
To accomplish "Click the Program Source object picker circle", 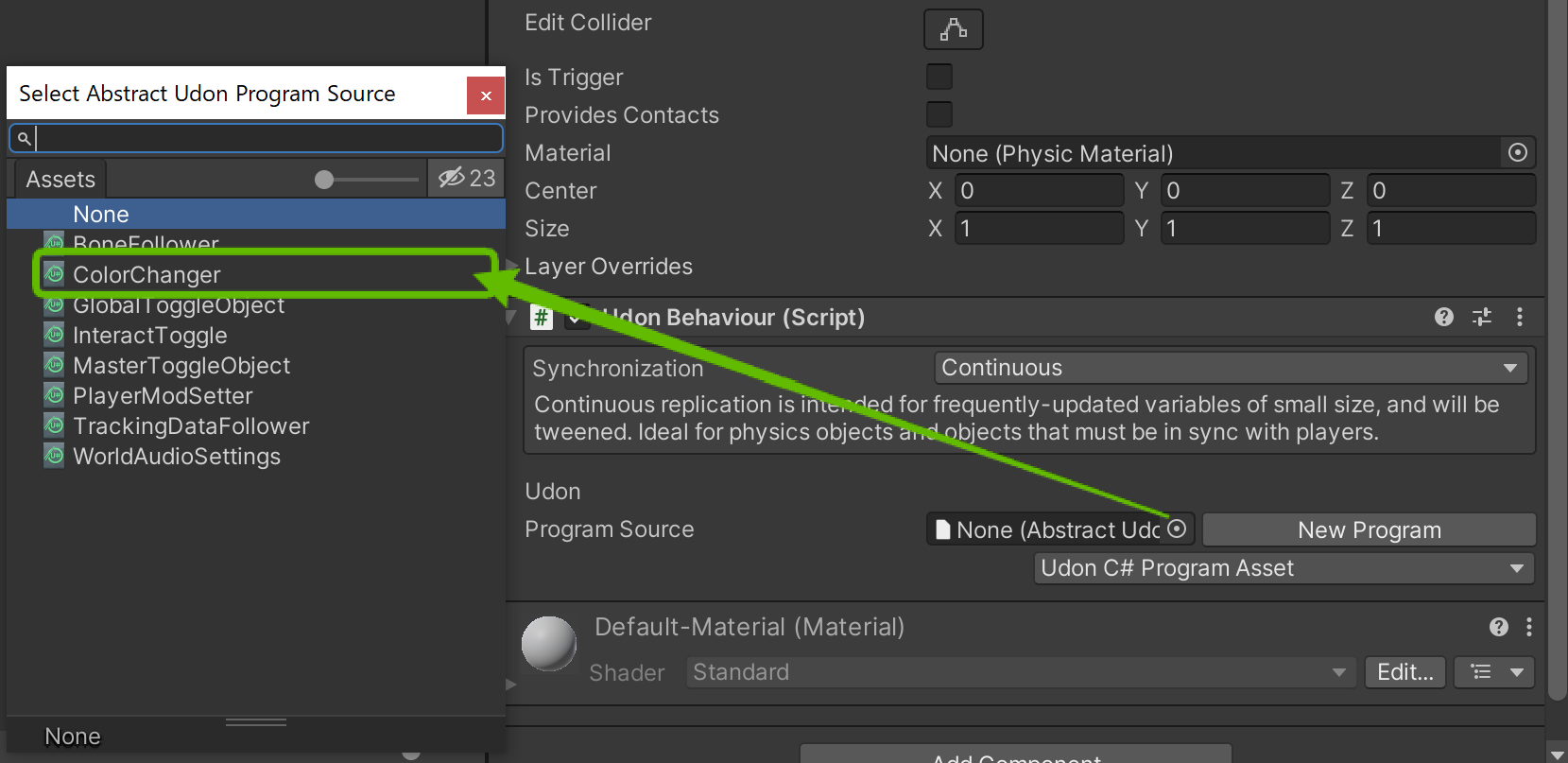I will click(x=1177, y=529).
